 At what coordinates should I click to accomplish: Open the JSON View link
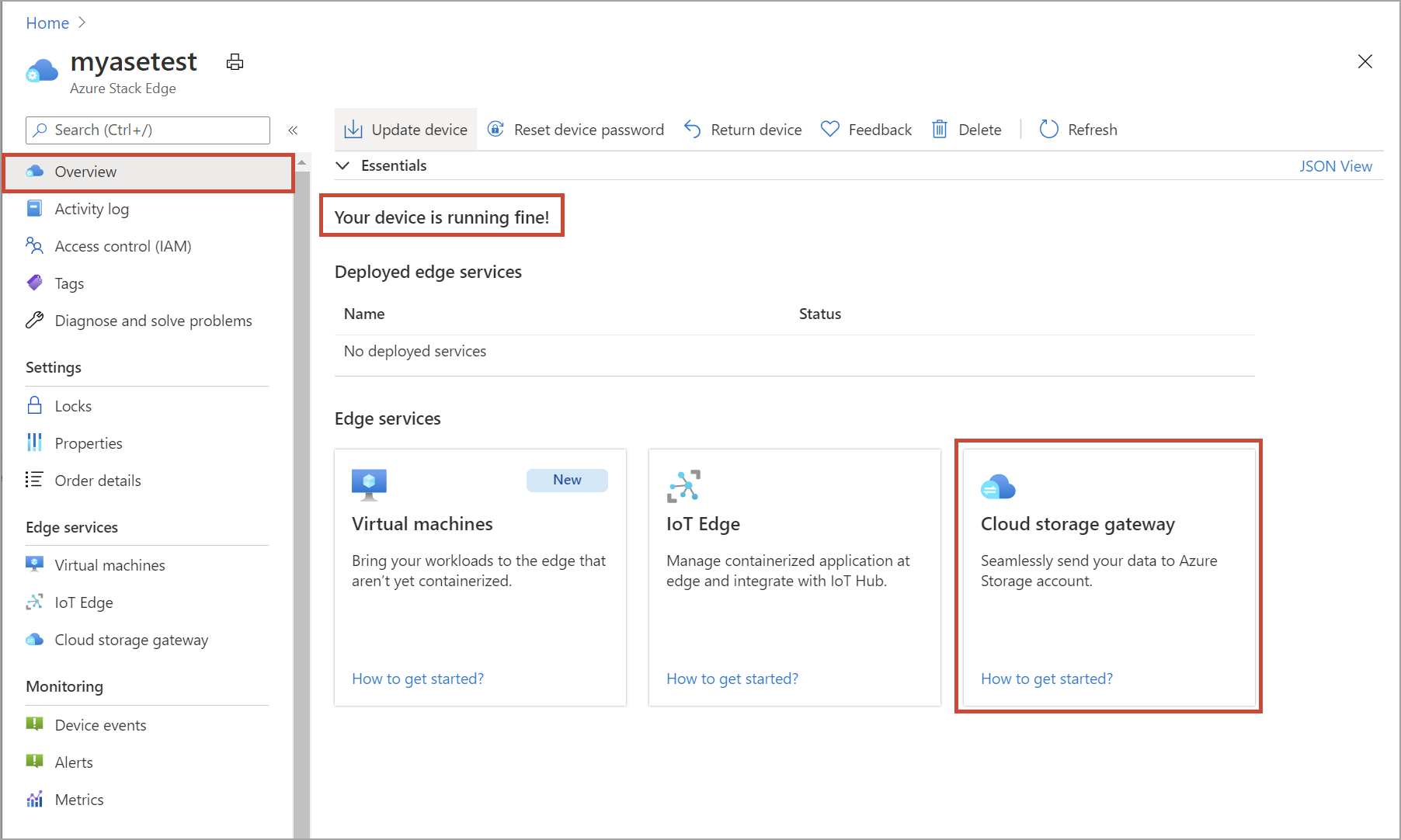tap(1336, 166)
